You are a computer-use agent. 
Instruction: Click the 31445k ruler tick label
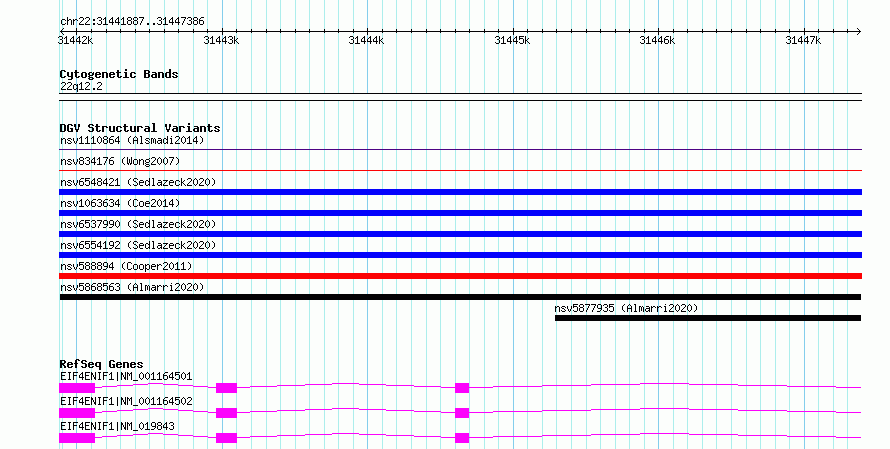[x=512, y=40]
